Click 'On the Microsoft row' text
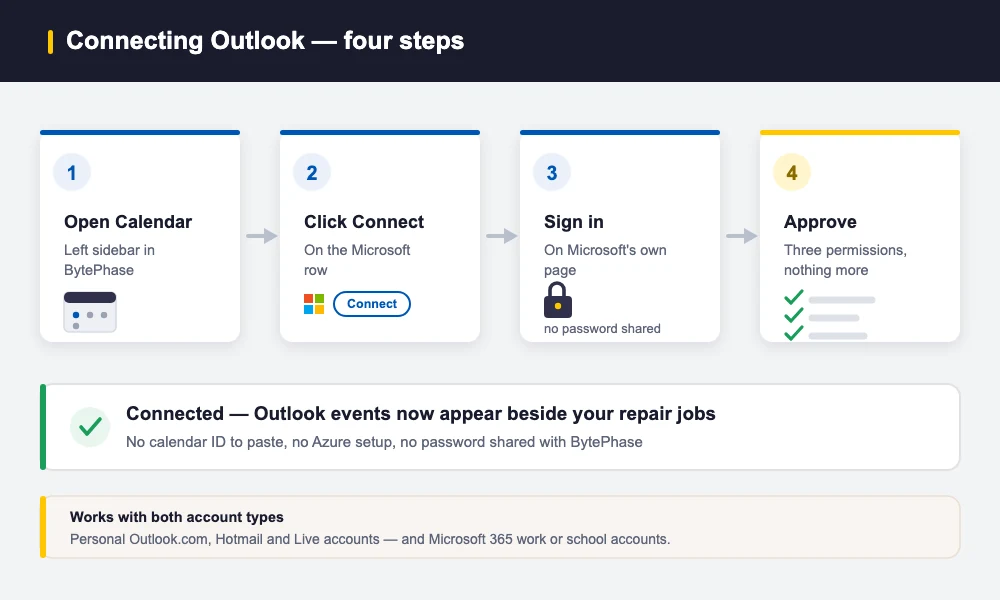Image resolution: width=1000 pixels, height=600 pixels. click(x=357, y=260)
